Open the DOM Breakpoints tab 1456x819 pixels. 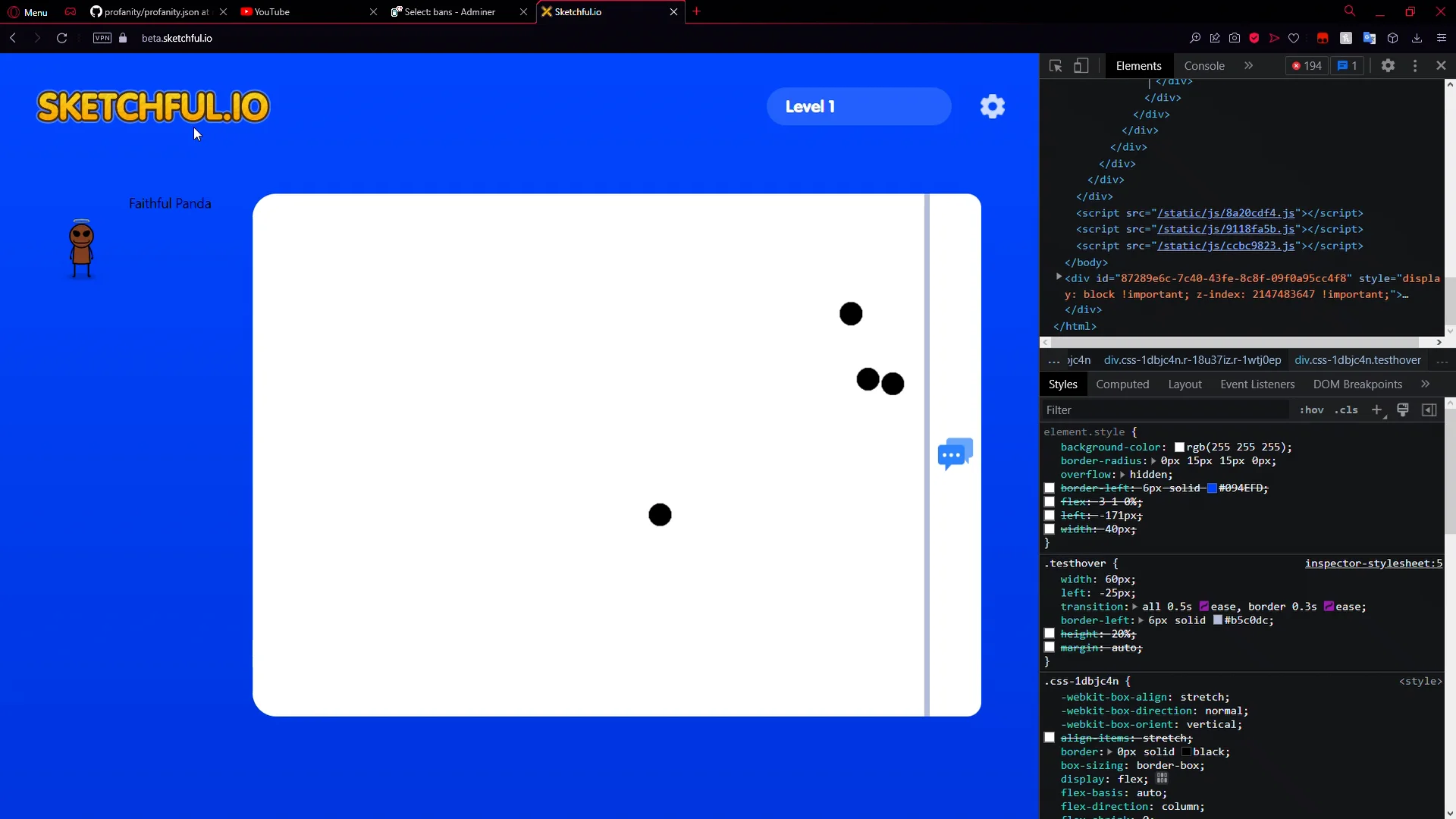tap(1357, 384)
